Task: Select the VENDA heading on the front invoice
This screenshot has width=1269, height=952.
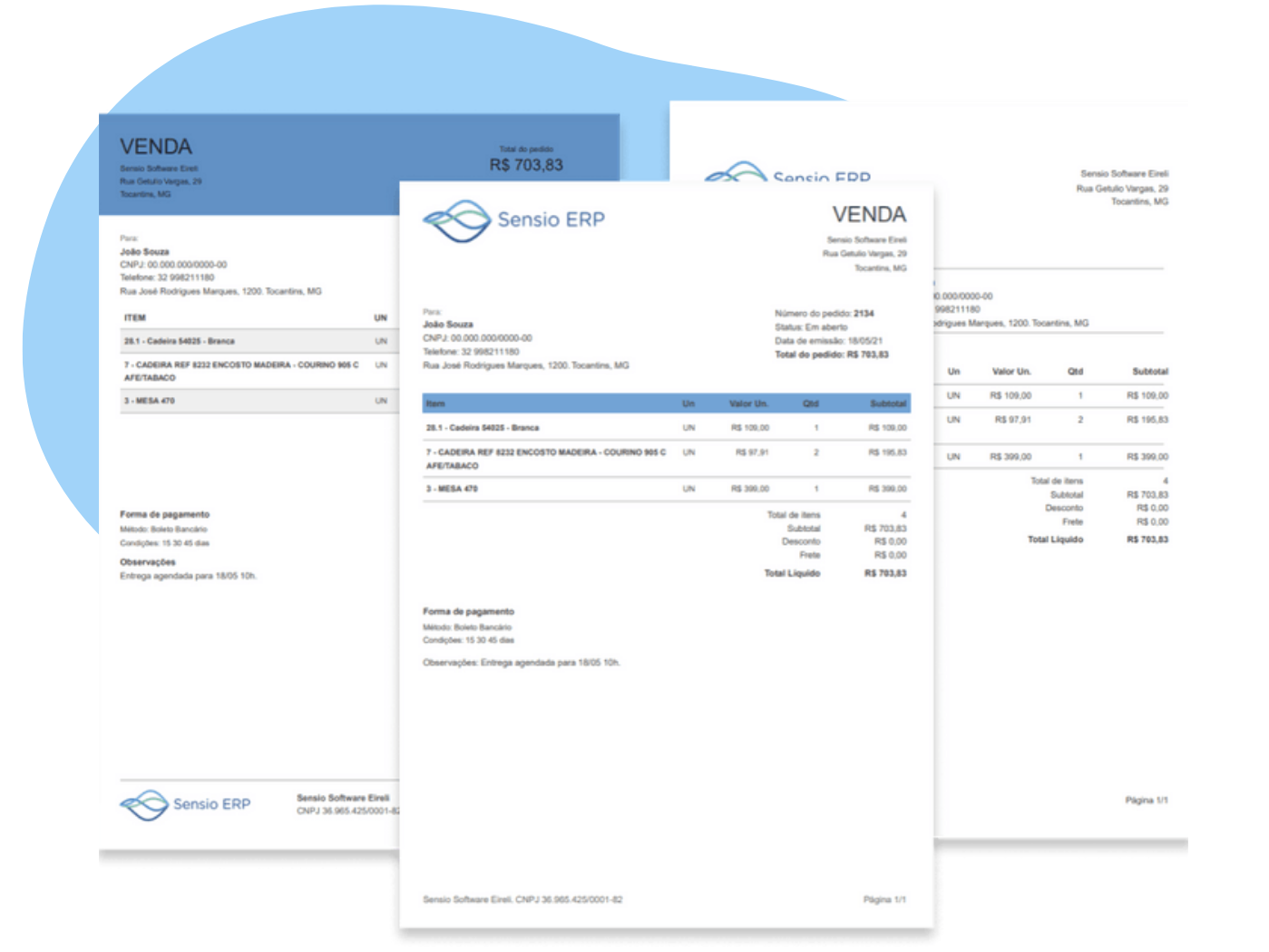Action: 869,215
